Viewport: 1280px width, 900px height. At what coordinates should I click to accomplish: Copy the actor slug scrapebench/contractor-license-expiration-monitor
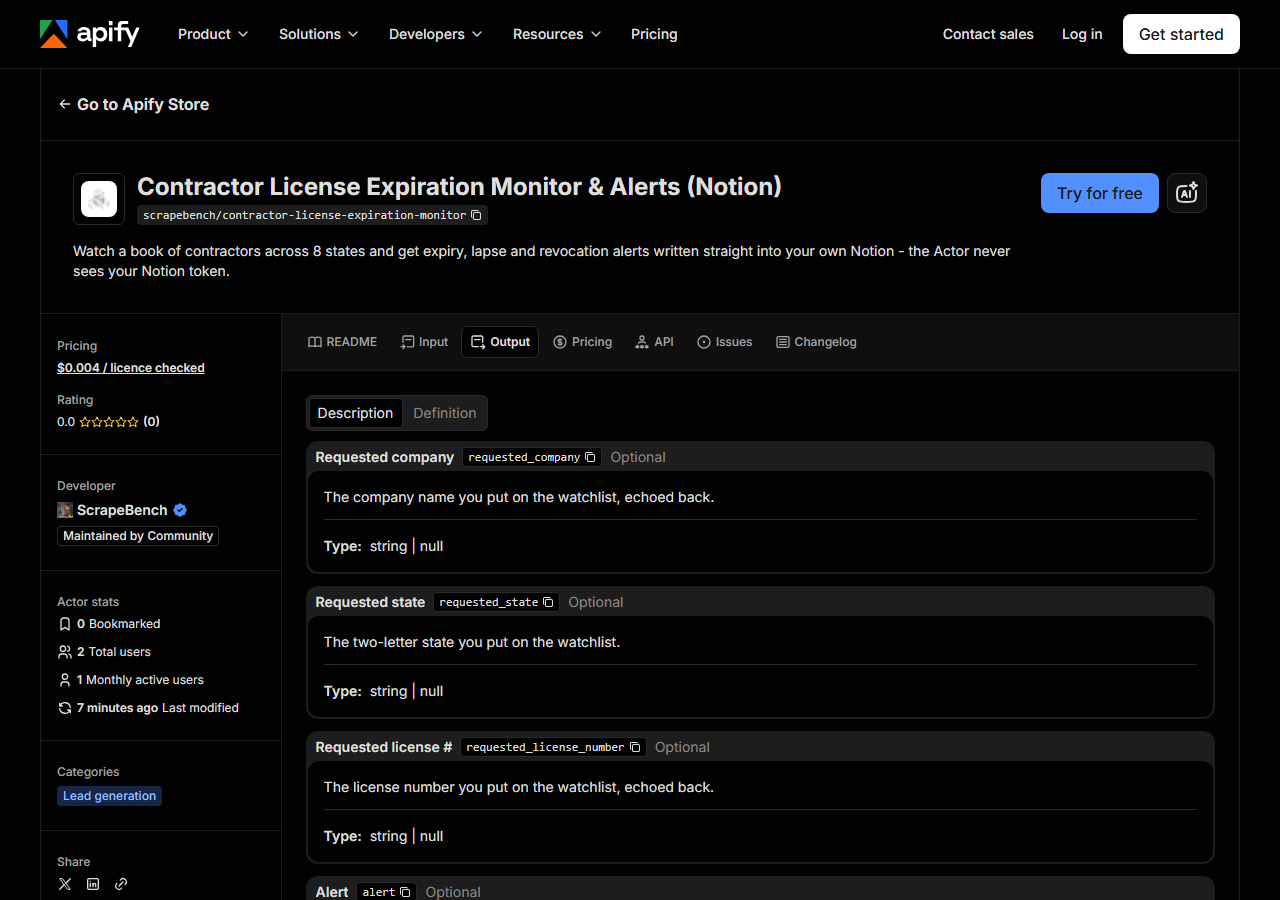tap(477, 215)
